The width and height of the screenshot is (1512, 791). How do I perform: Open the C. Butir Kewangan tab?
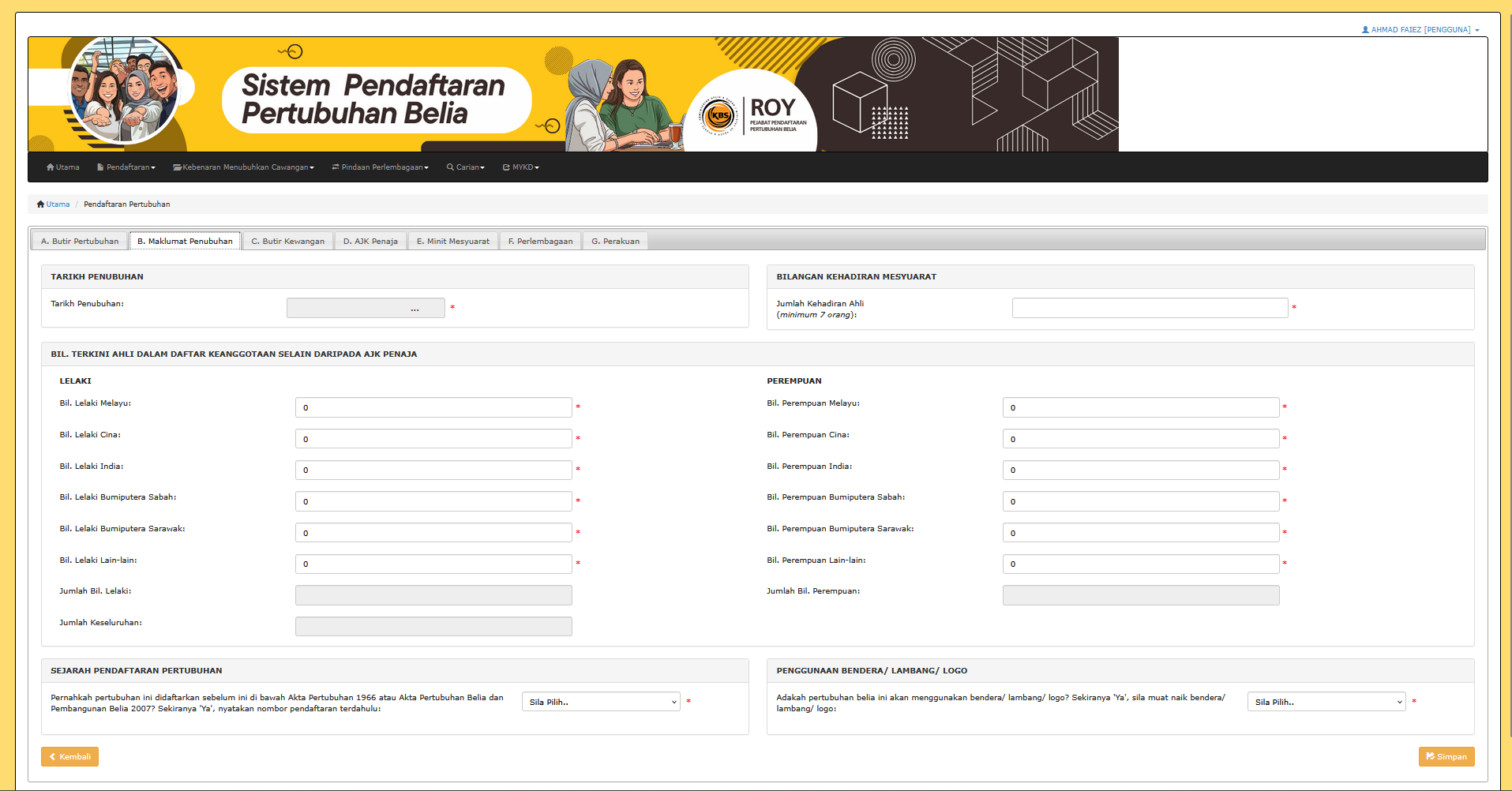pyautogui.click(x=288, y=242)
